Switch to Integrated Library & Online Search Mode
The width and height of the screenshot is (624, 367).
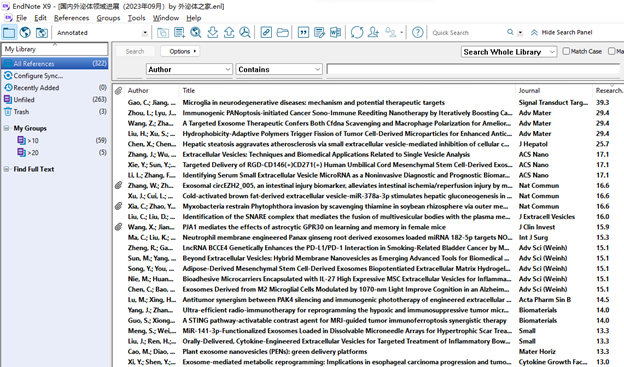pos(42,32)
